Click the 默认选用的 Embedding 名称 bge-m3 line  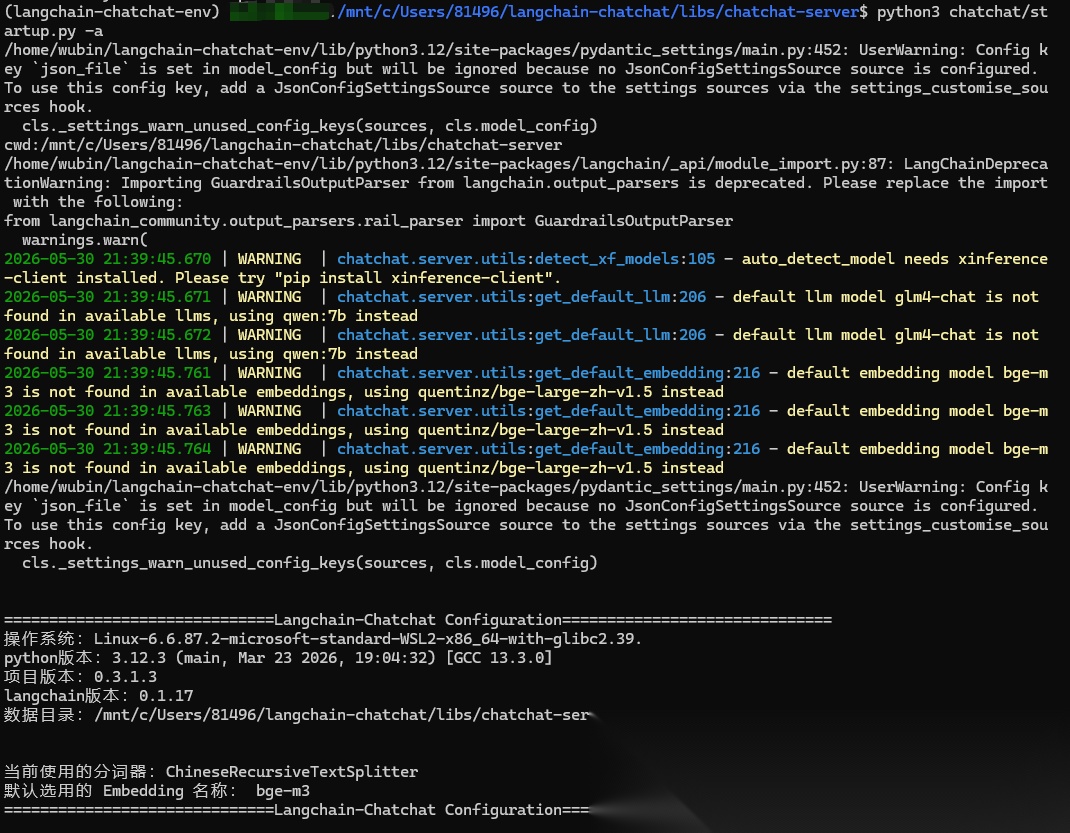pyautogui.click(x=157, y=791)
